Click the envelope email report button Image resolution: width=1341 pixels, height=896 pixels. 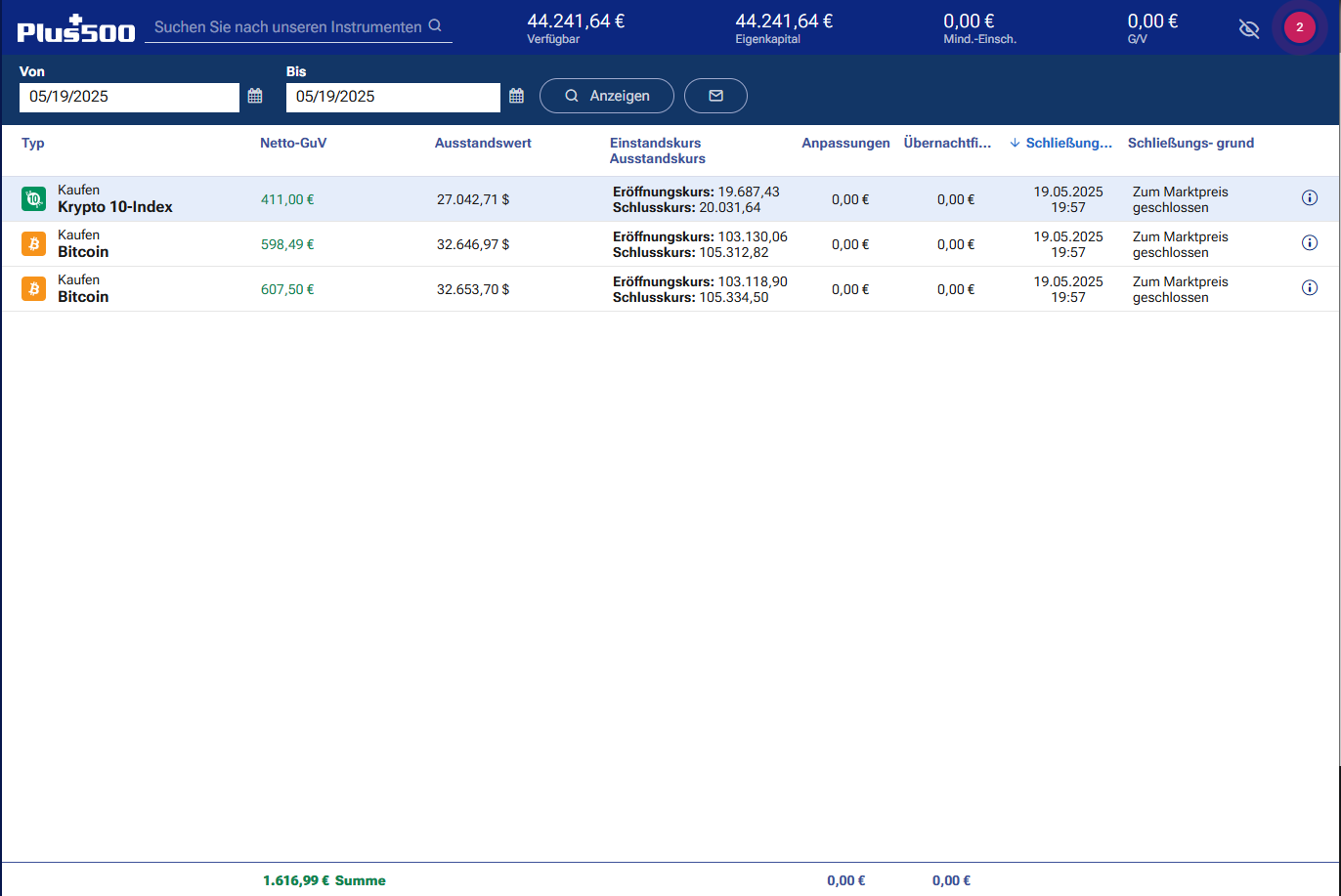click(x=715, y=96)
